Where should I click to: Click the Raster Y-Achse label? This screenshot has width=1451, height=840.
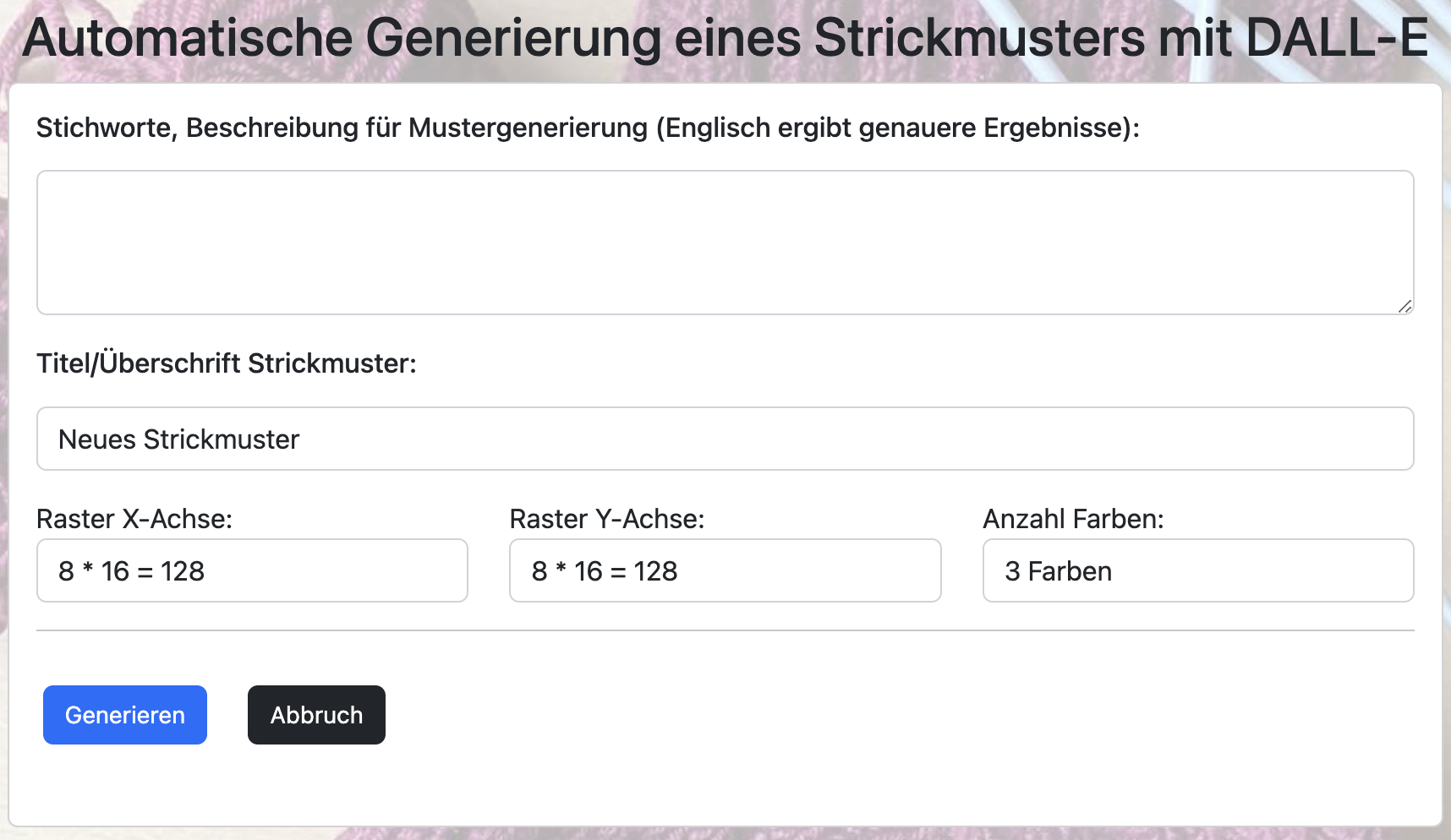coord(607,519)
